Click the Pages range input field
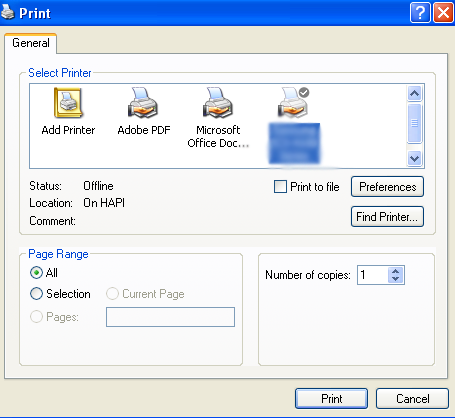455x418 pixels. 170,317
